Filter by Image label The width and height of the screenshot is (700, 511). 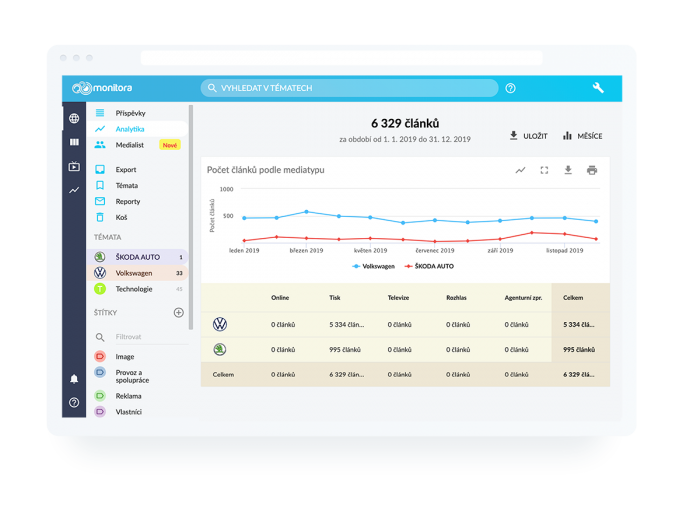[x=125, y=357]
